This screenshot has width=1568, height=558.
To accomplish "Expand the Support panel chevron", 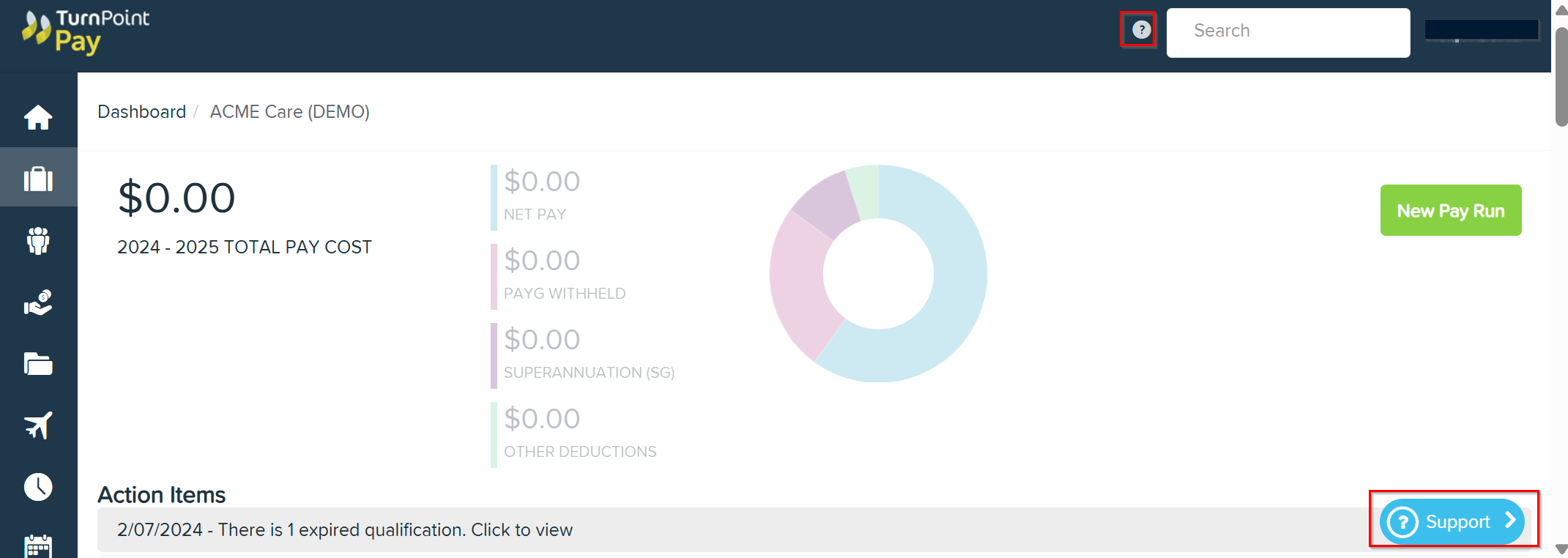I will click(1510, 521).
